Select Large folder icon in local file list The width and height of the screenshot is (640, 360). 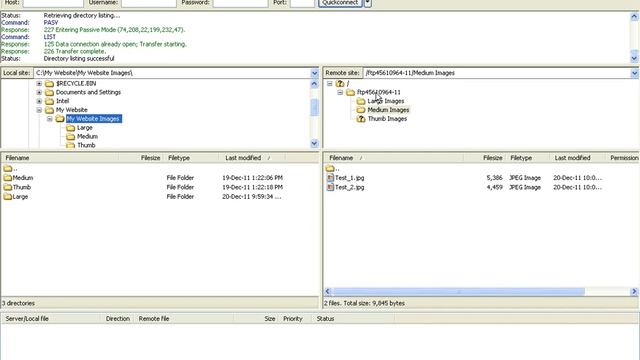(7, 196)
